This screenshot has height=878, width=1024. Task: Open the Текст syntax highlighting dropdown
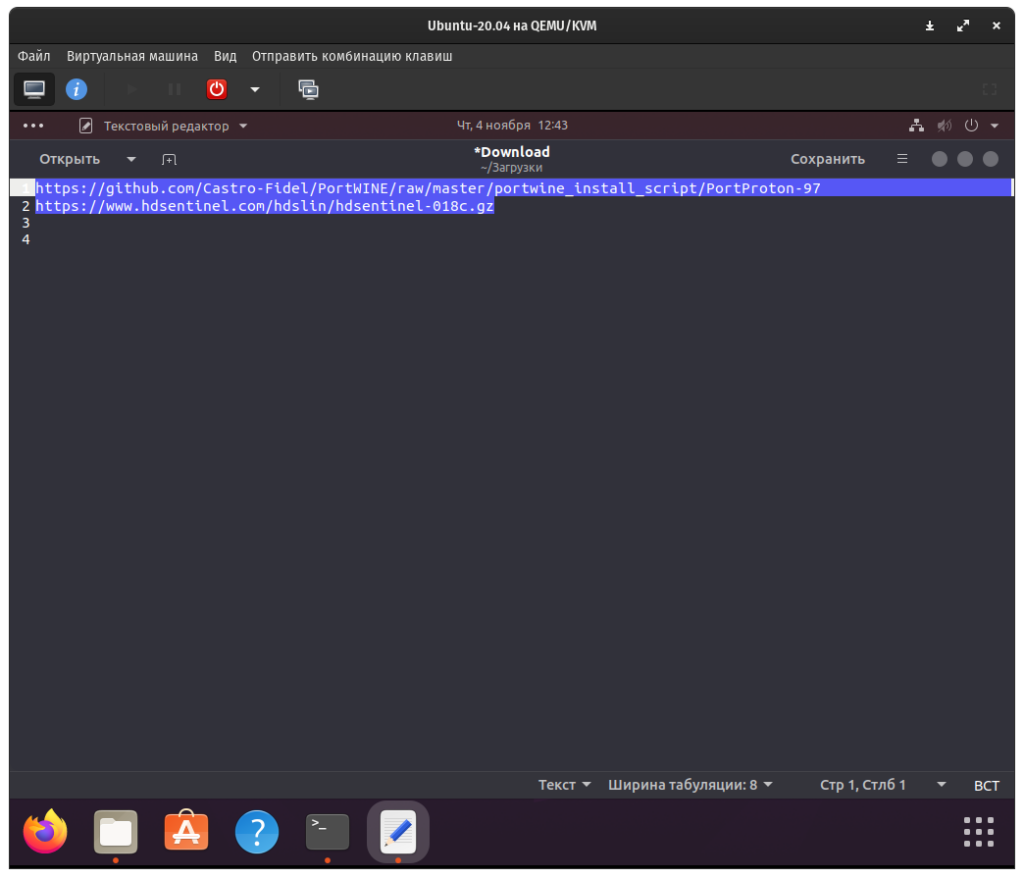point(565,785)
